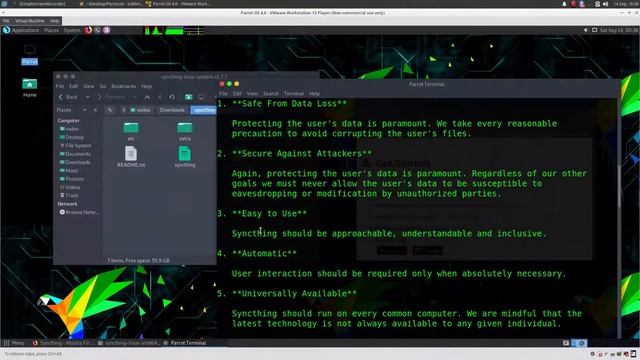Viewport: 640px width, 360px height.
Task: Open the System menu in top panel
Action: coord(72,30)
